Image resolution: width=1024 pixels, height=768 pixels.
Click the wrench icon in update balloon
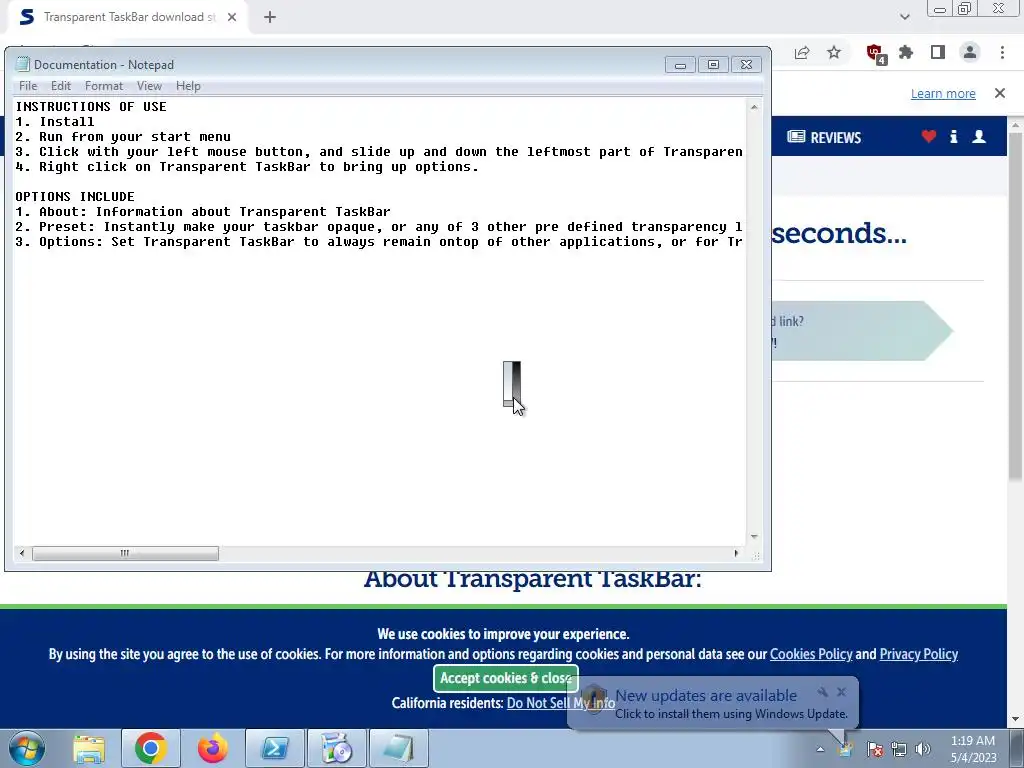point(822,692)
